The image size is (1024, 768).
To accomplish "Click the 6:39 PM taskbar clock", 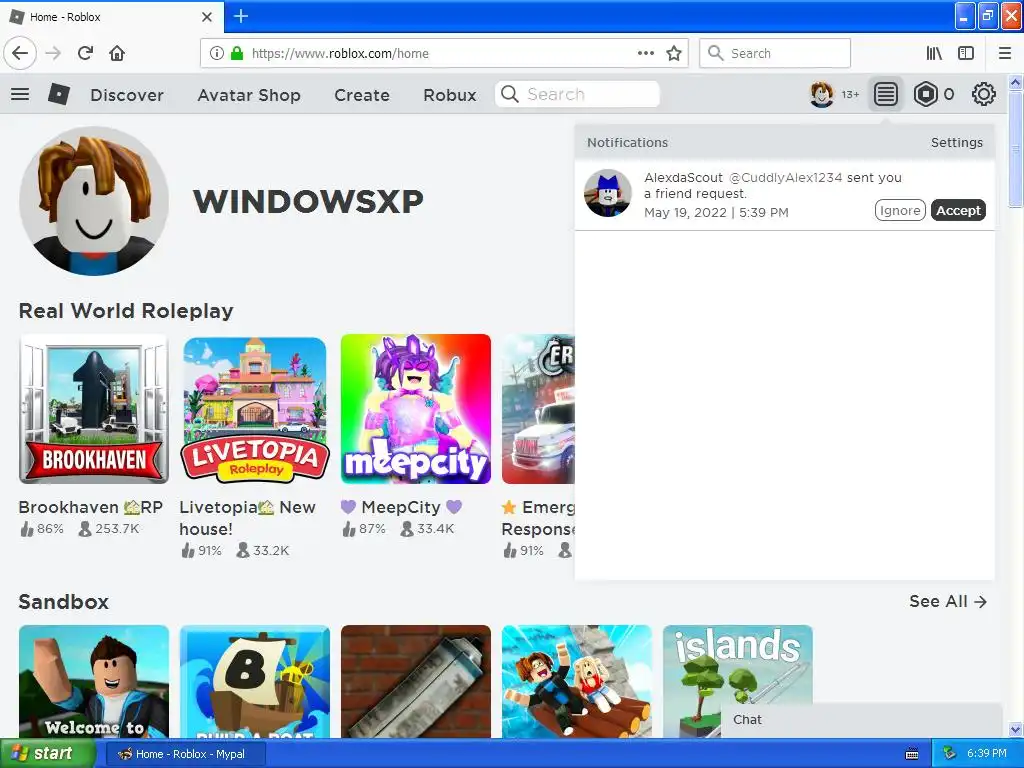I will pos(986,754).
